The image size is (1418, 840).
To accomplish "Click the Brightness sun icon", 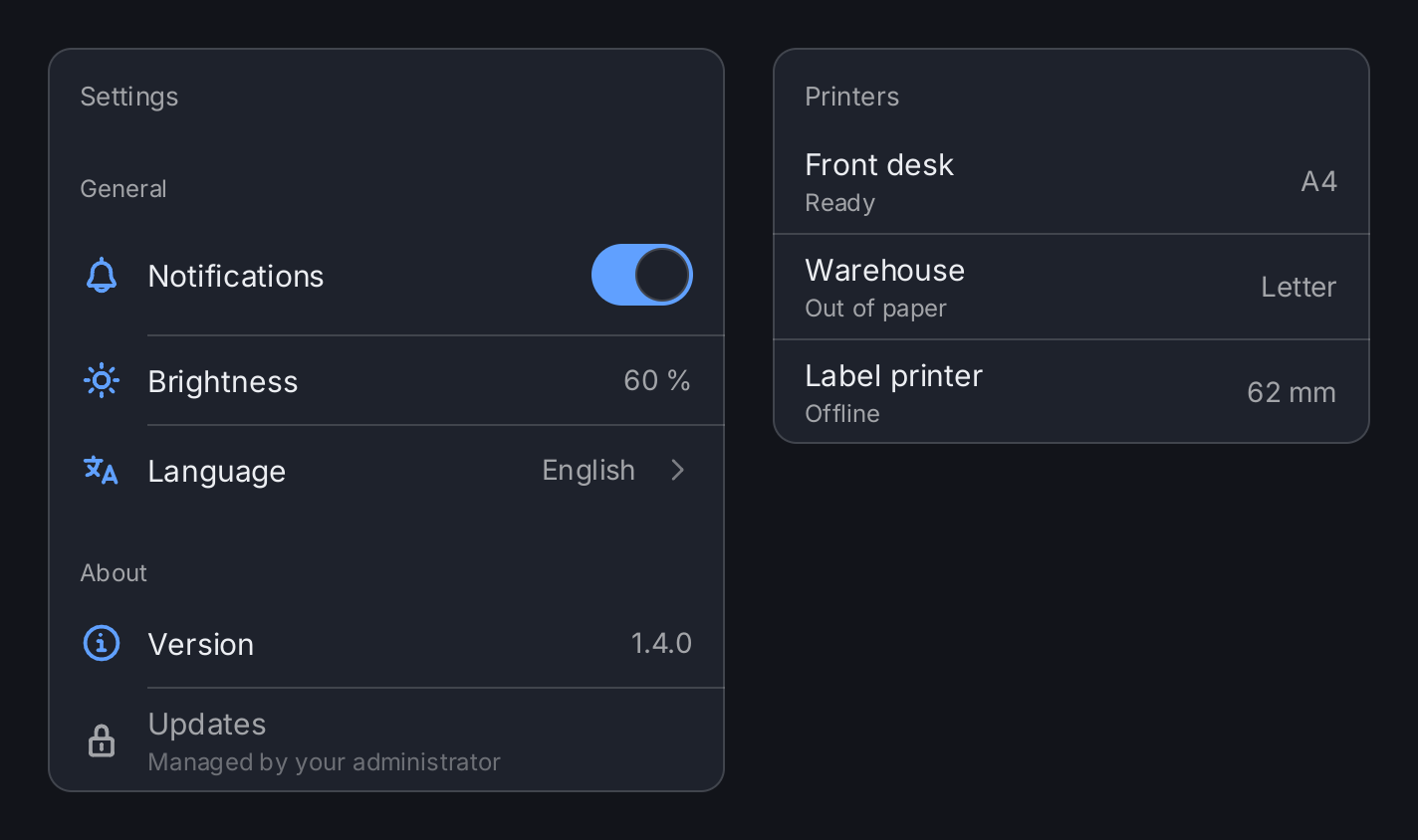I will pos(102,380).
